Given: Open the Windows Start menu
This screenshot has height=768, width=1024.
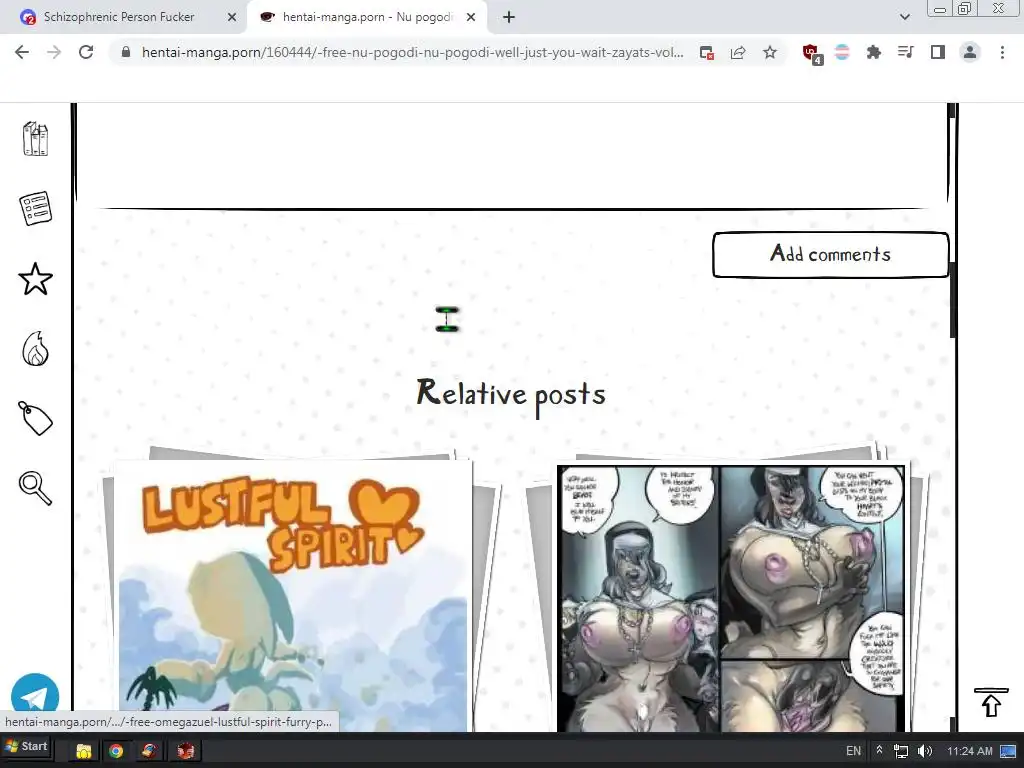Looking at the screenshot, I should point(26,746).
